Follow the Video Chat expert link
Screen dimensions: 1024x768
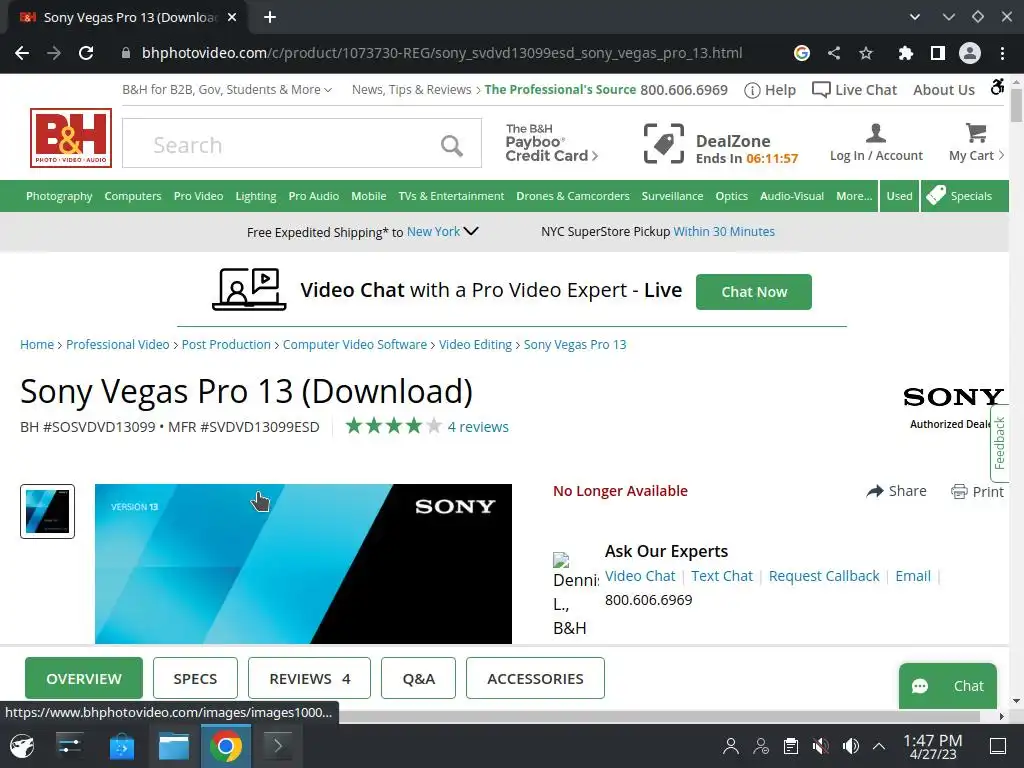click(x=640, y=576)
